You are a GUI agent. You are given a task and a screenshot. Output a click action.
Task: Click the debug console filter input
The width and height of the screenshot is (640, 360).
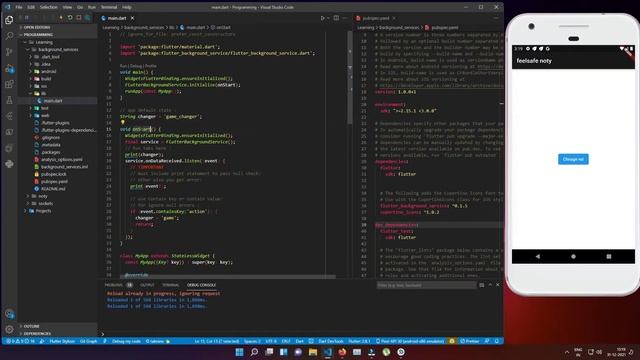[x=426, y=285]
